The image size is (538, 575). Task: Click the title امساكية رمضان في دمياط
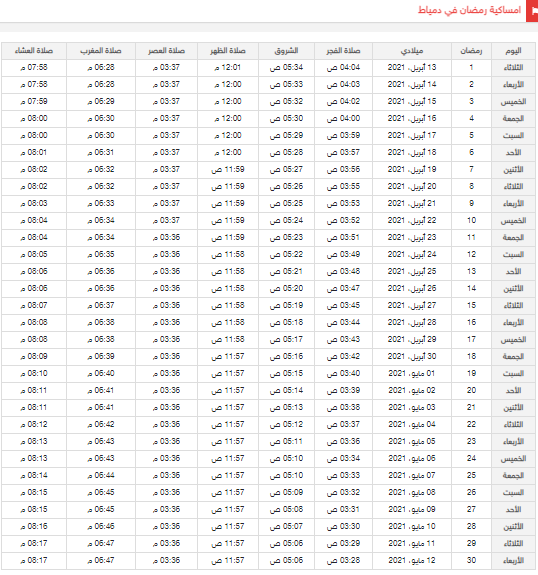click(x=469, y=10)
